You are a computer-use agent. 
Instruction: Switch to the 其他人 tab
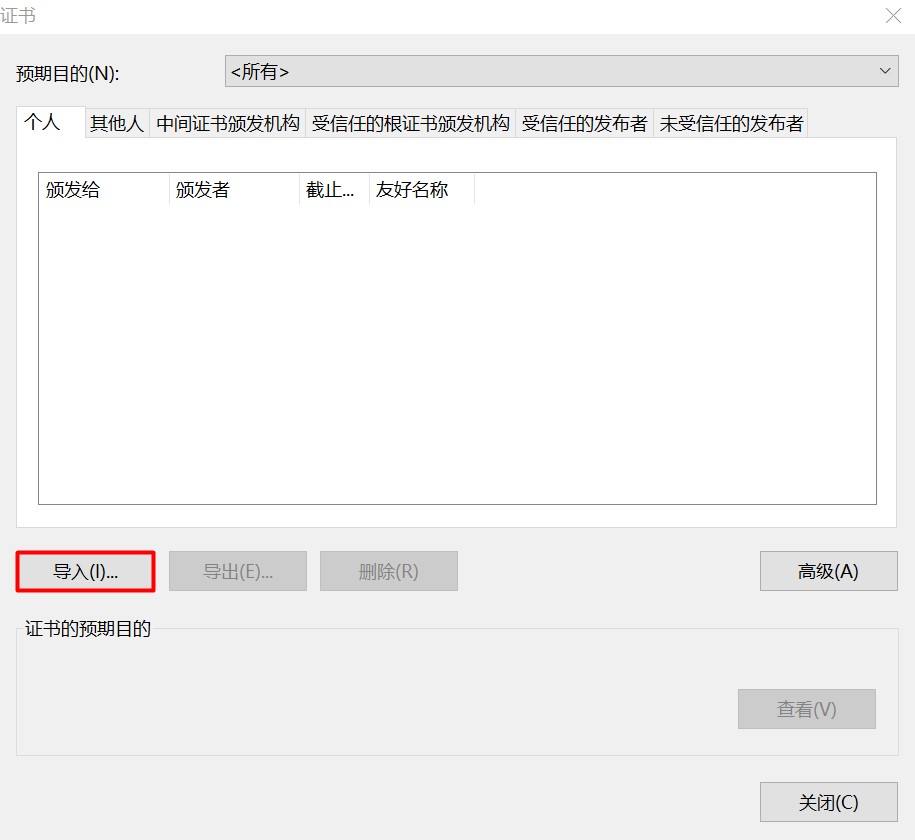click(117, 121)
